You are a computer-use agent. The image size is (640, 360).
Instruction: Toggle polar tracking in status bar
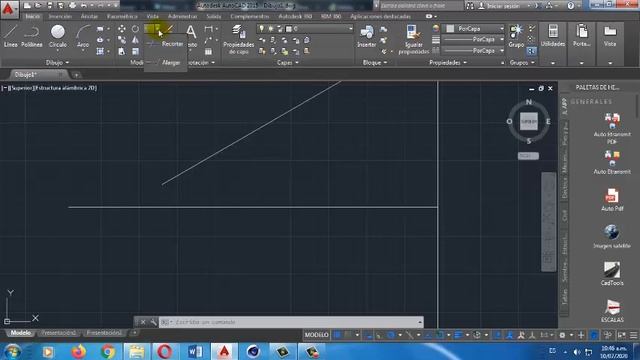pos(391,335)
